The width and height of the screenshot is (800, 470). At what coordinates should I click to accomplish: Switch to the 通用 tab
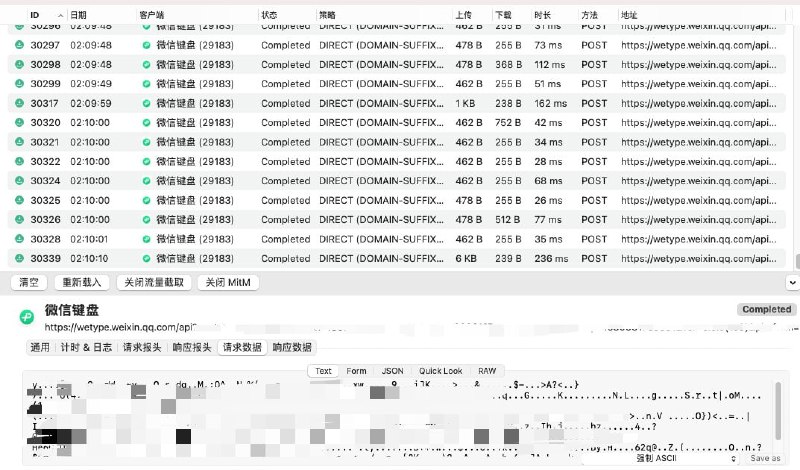point(40,348)
